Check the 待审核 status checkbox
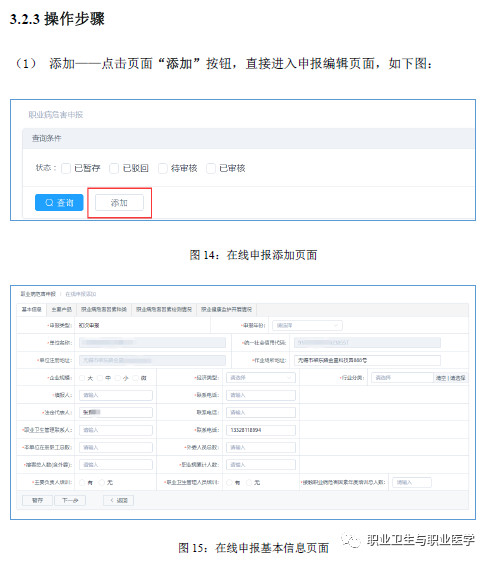This screenshot has width=490, height=562. pos(163,168)
